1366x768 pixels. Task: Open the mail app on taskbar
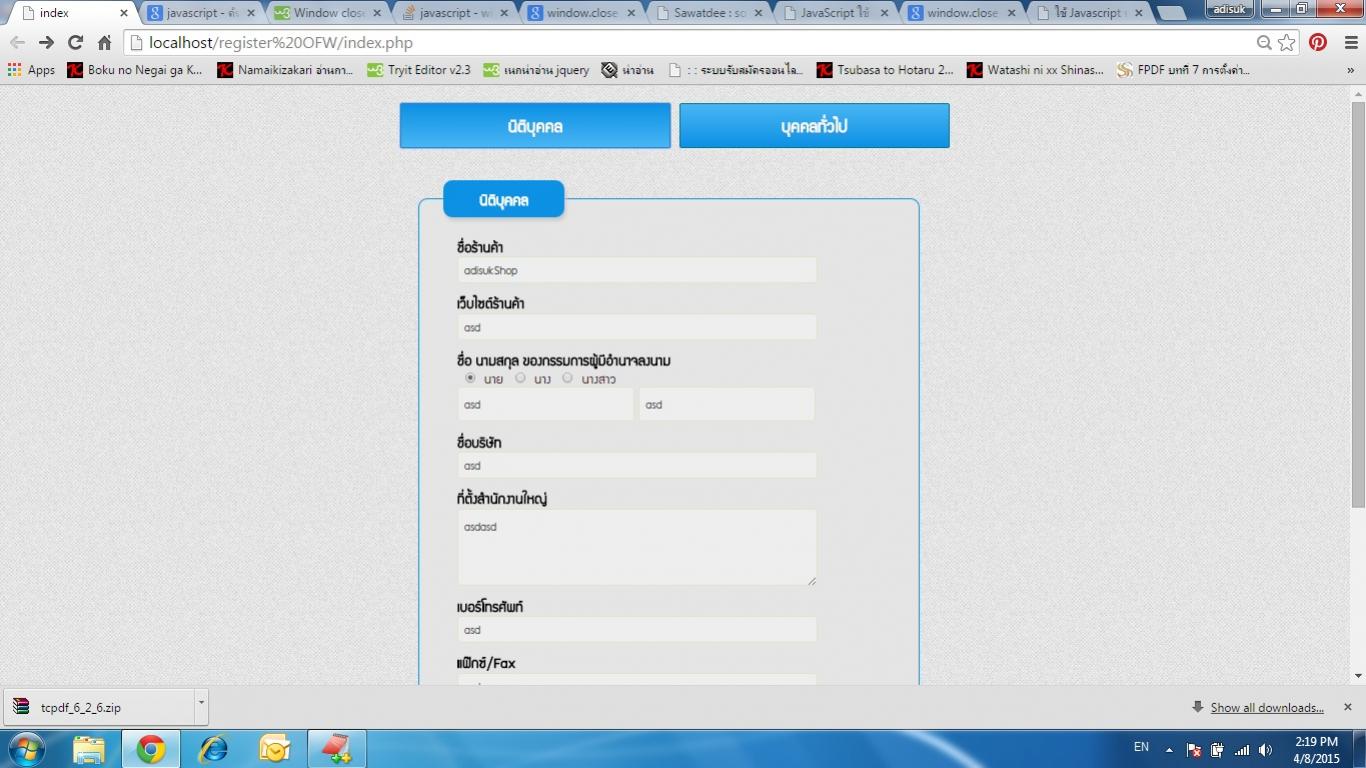click(275, 749)
